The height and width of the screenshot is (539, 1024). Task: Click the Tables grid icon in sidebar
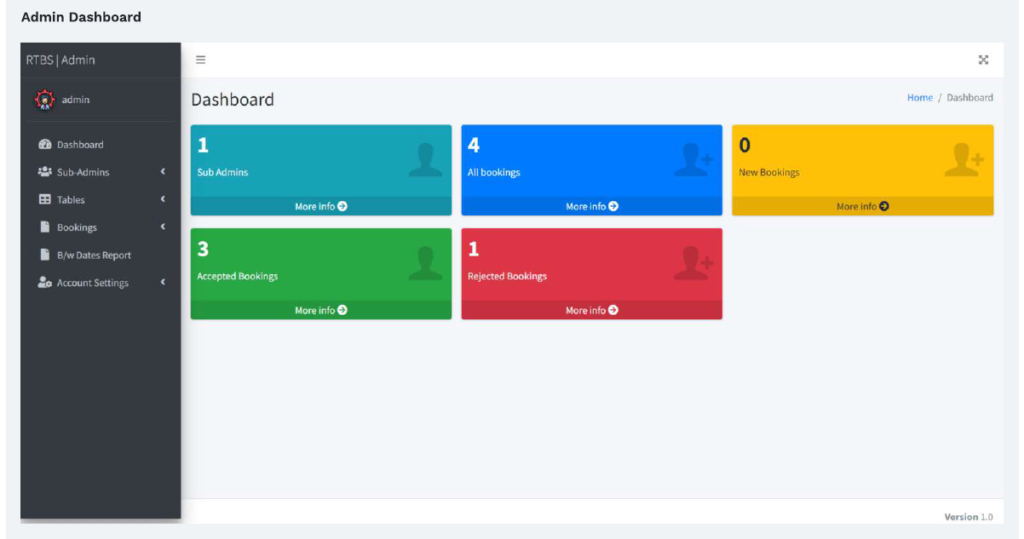click(x=44, y=199)
